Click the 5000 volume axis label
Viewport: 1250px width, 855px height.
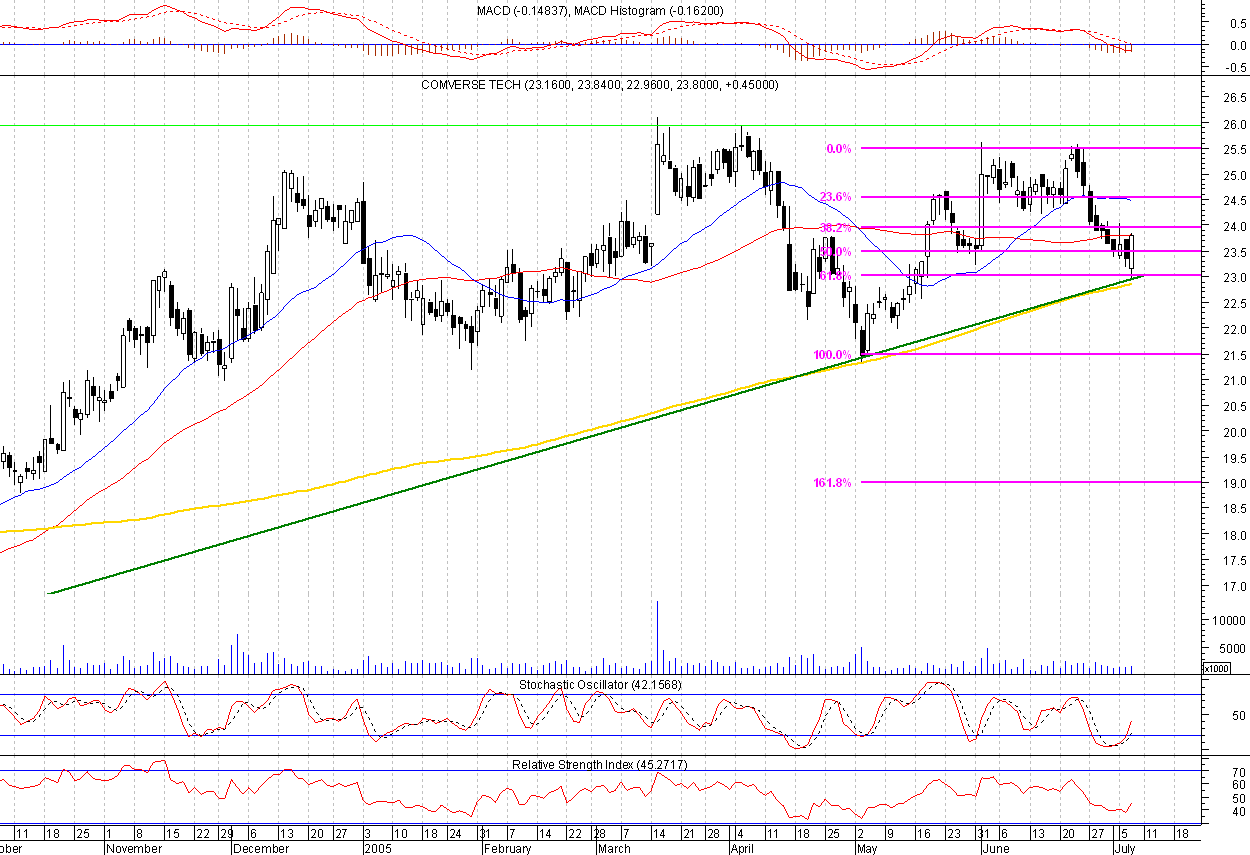pyautogui.click(x=1232, y=649)
